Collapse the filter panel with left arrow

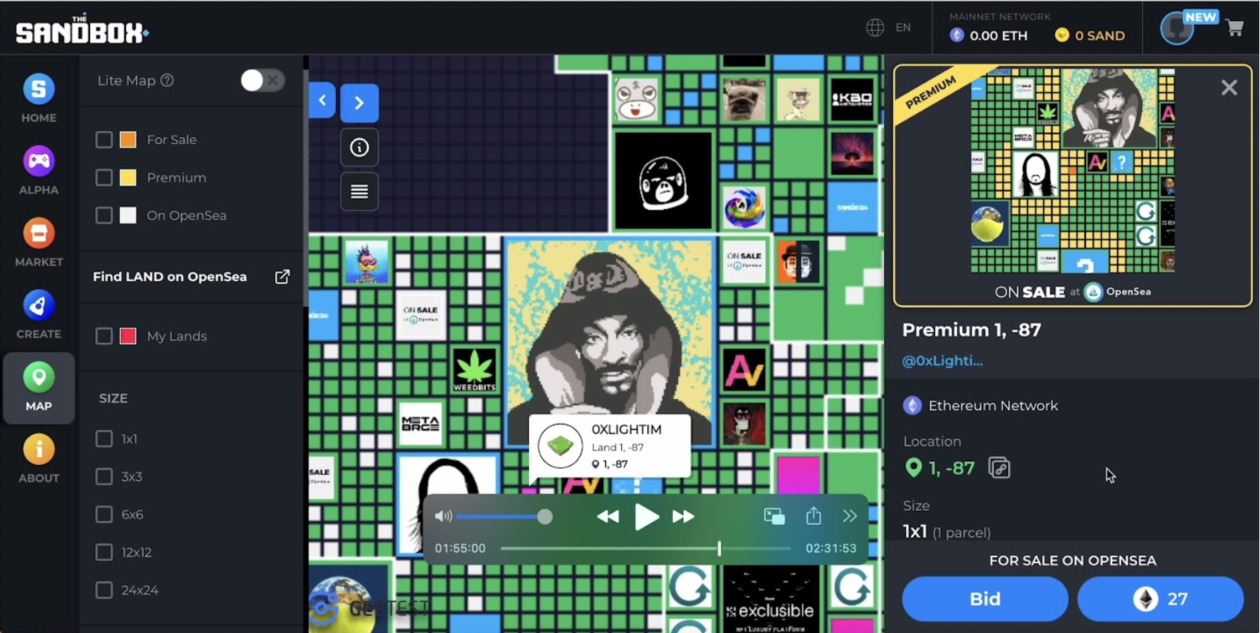click(322, 100)
